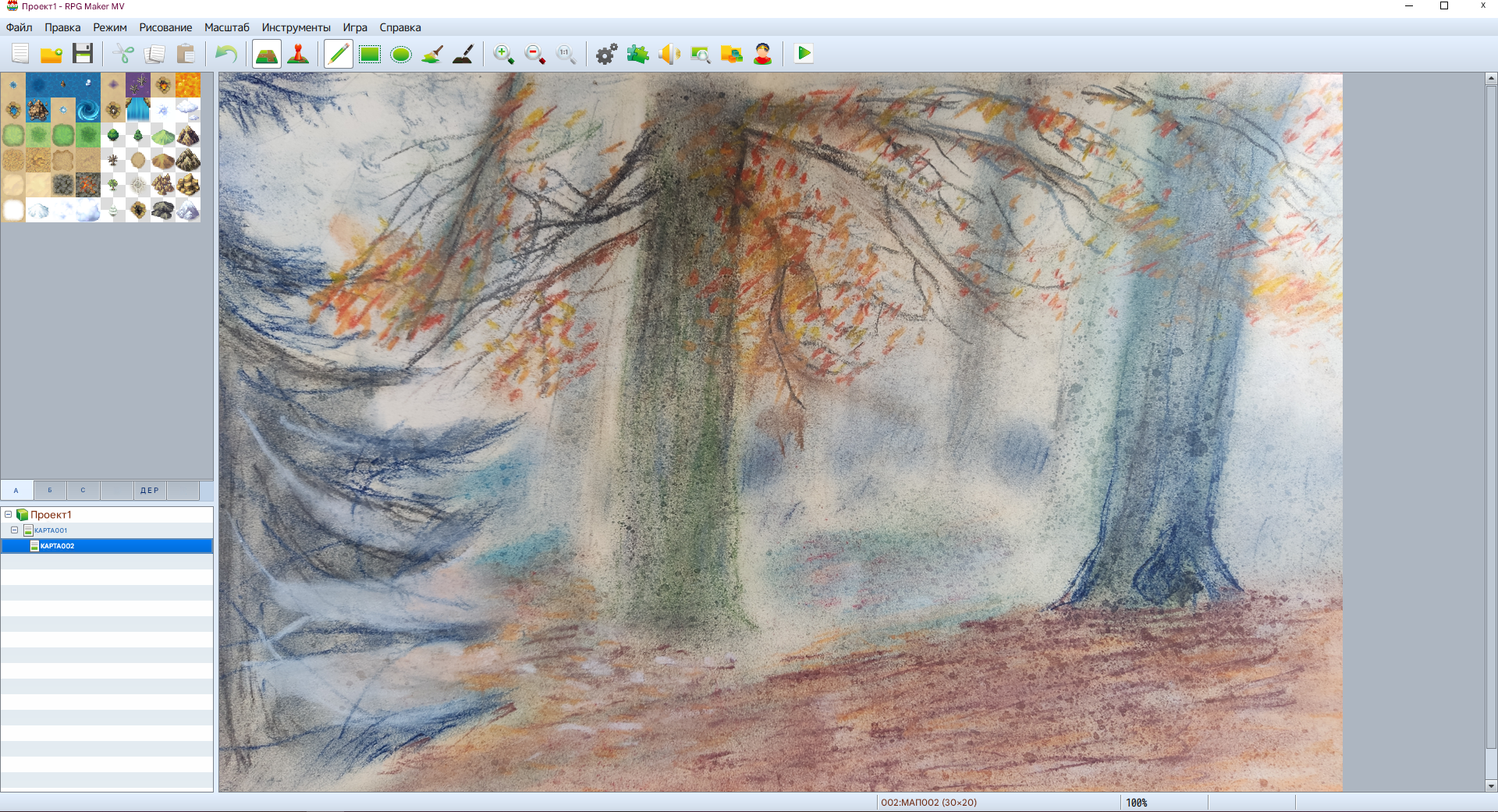1498x812 pixels.
Task: Pick the purple swamp dead-tree tile
Action: point(138,85)
